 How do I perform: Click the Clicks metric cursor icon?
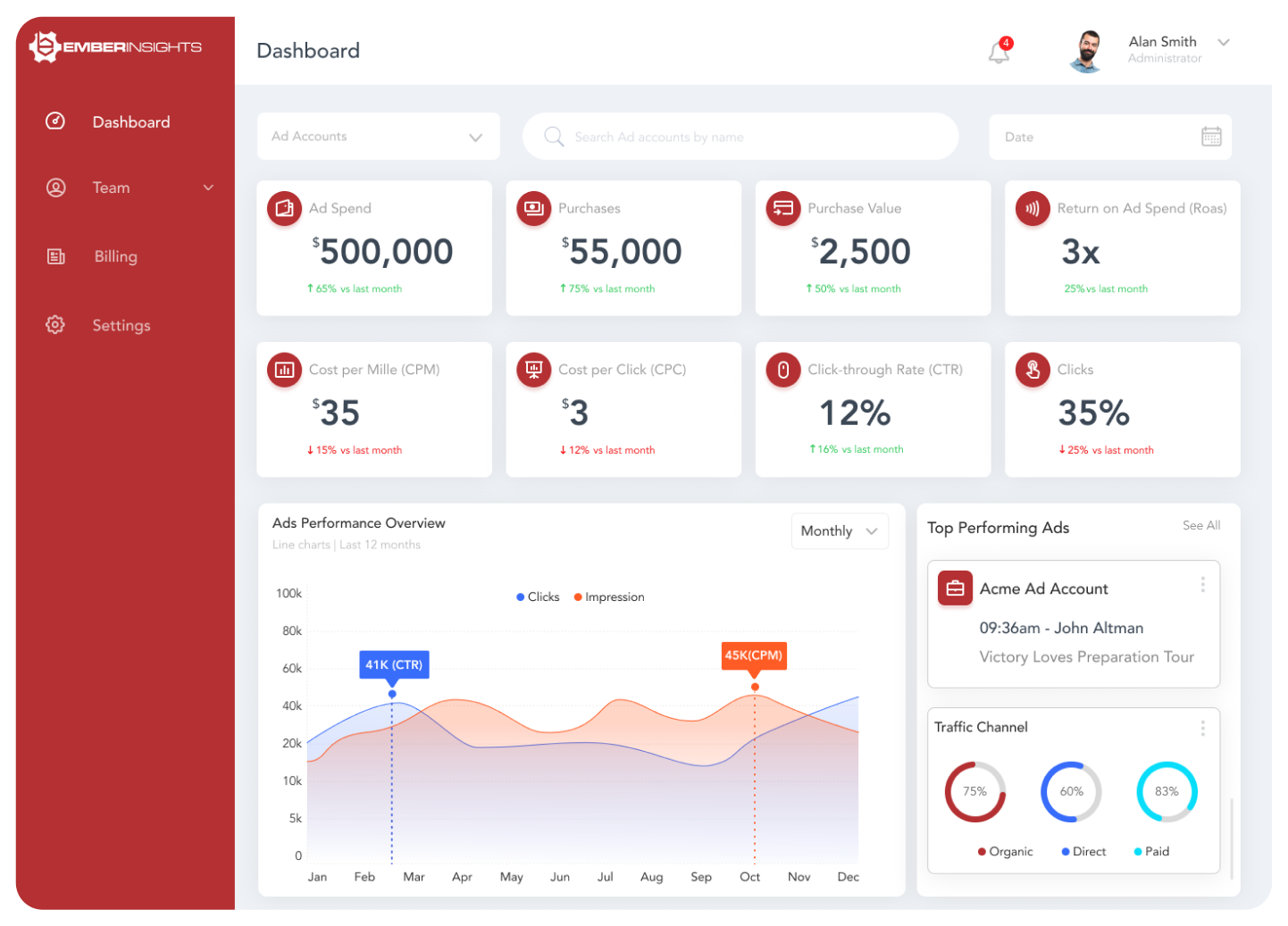pyautogui.click(x=1033, y=369)
